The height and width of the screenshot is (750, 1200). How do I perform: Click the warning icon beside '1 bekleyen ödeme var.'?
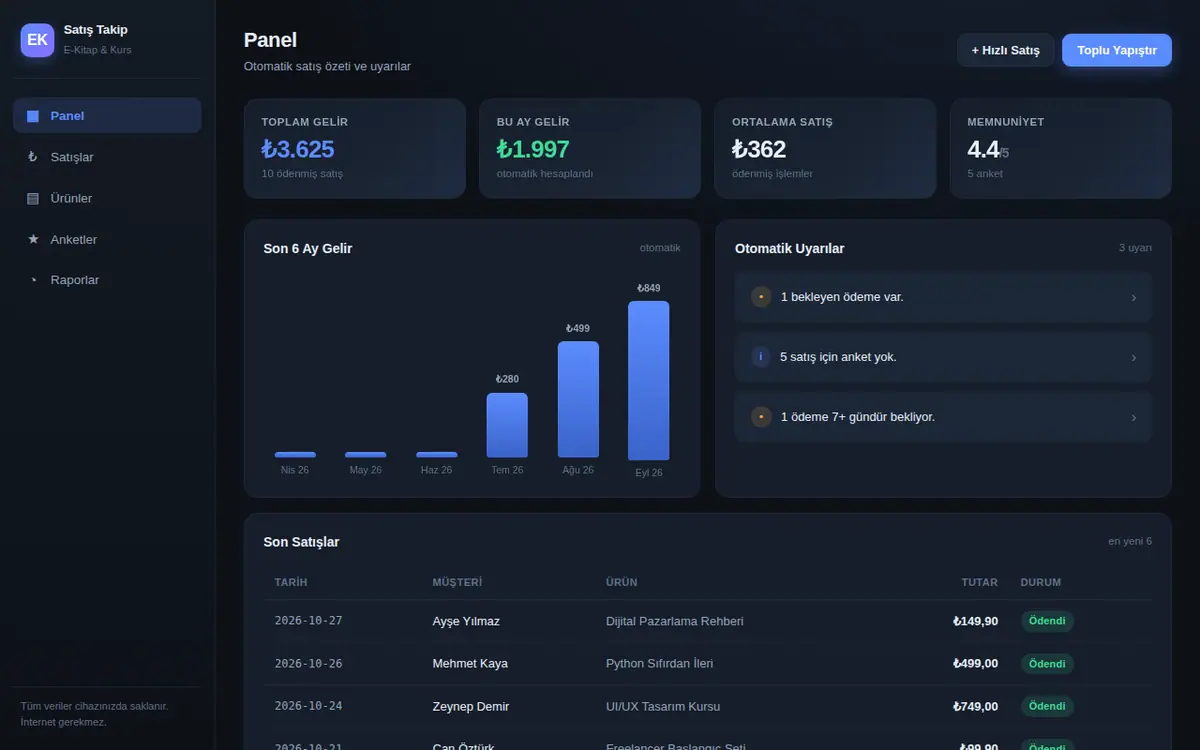point(761,297)
